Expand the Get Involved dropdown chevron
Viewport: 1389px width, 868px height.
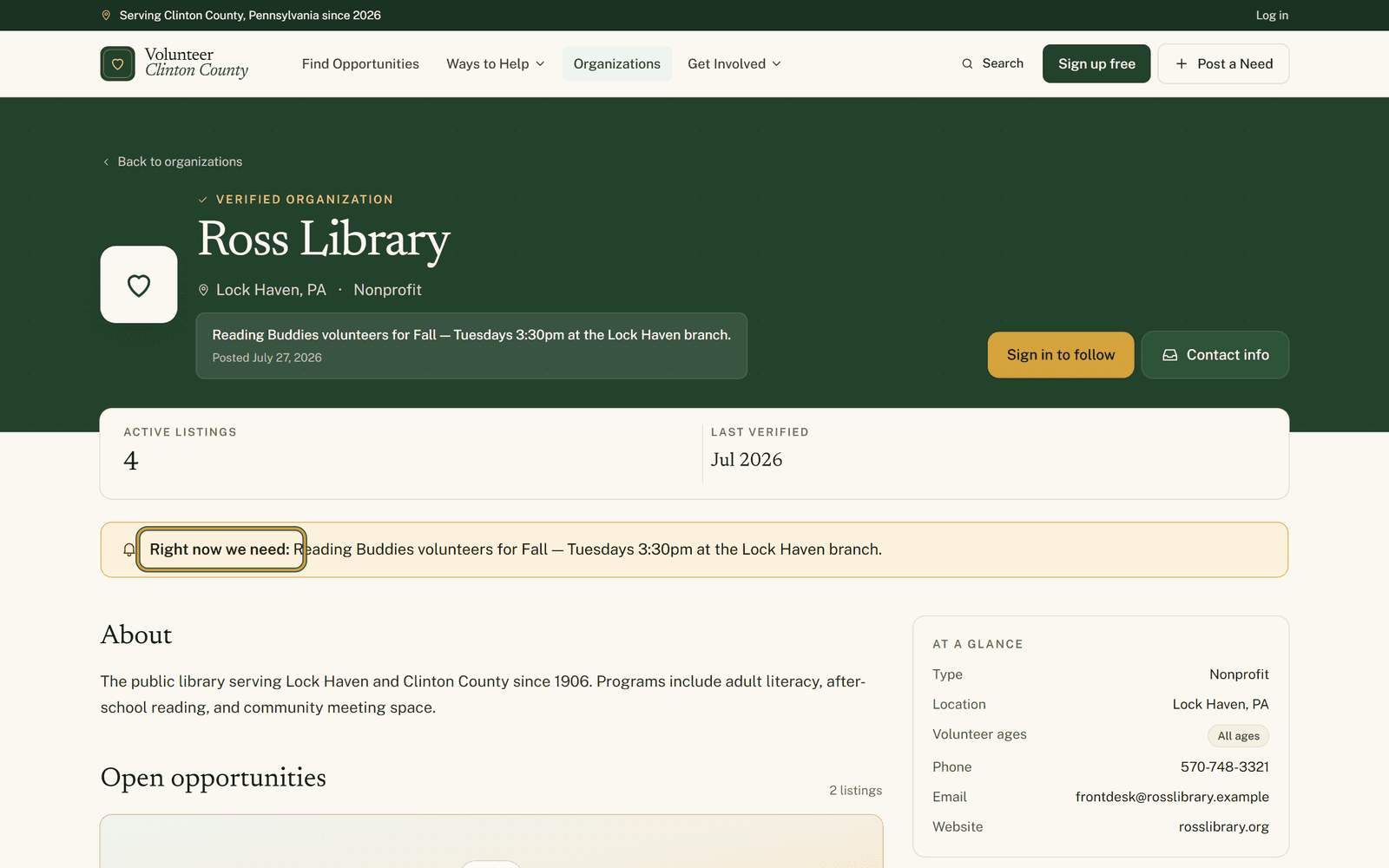[776, 64]
